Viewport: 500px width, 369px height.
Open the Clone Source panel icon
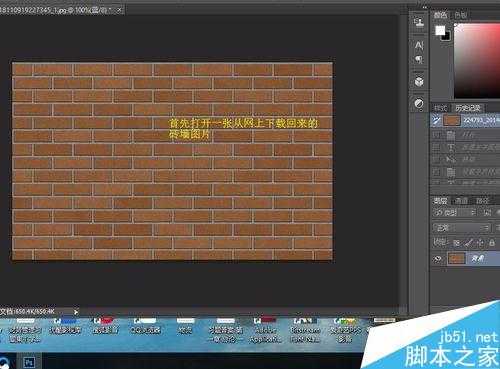tap(419, 22)
